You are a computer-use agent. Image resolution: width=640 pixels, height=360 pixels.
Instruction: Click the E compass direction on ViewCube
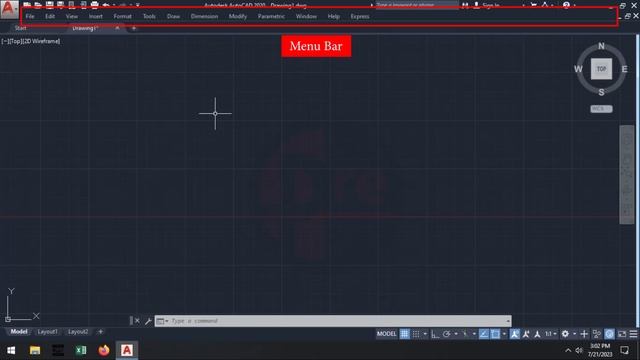click(x=624, y=69)
